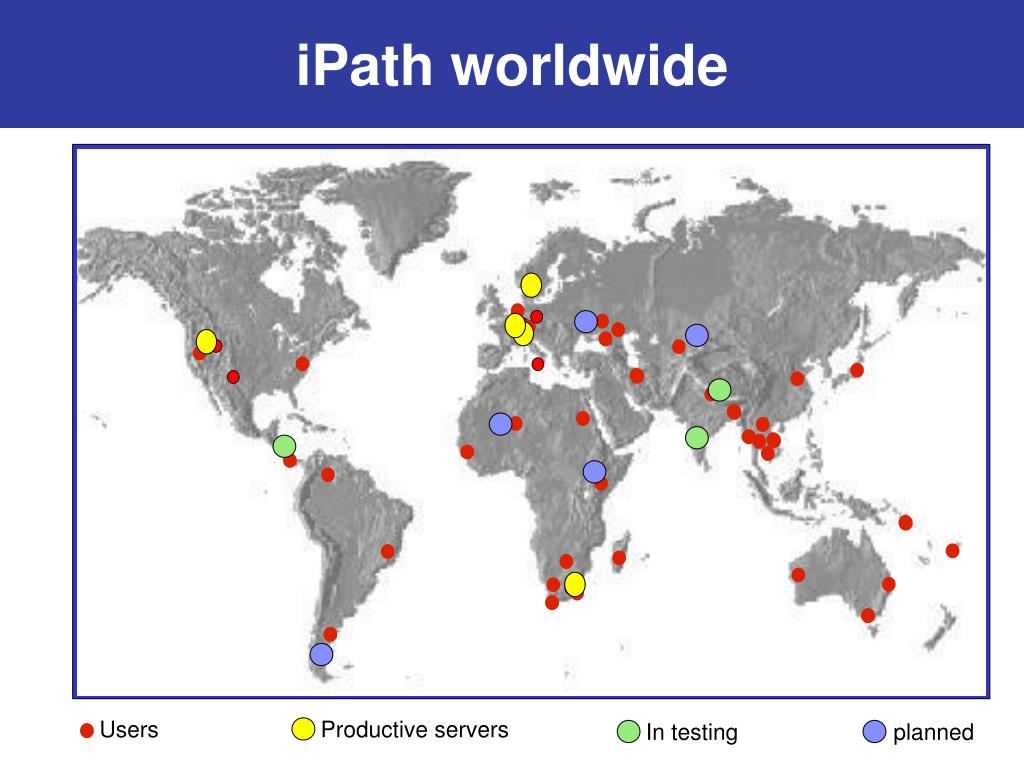Click the red user dot on West African coast
Image resolution: width=1024 pixels, height=768 pixels.
point(467,451)
